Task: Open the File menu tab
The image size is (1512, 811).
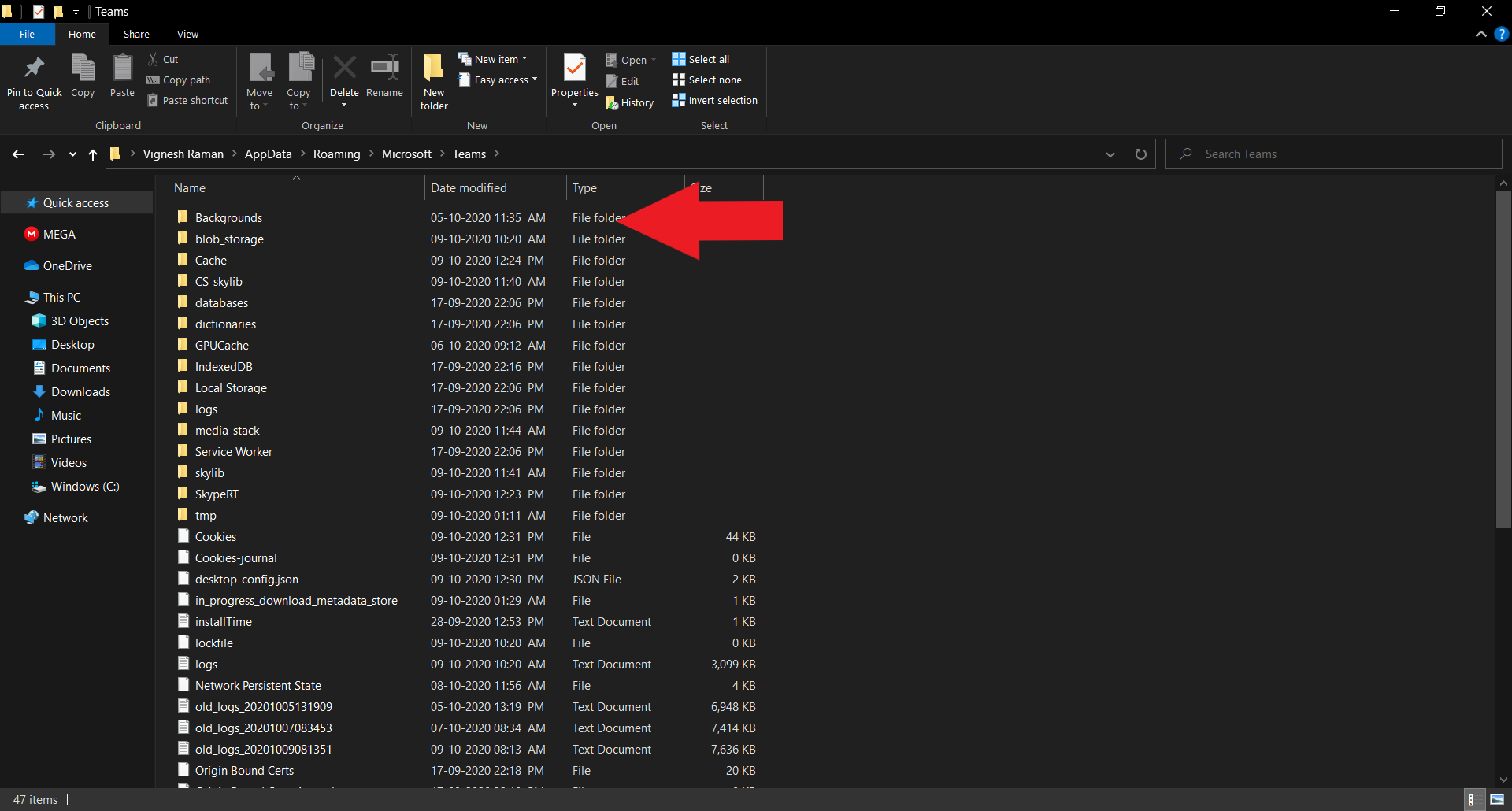Action: (27, 34)
